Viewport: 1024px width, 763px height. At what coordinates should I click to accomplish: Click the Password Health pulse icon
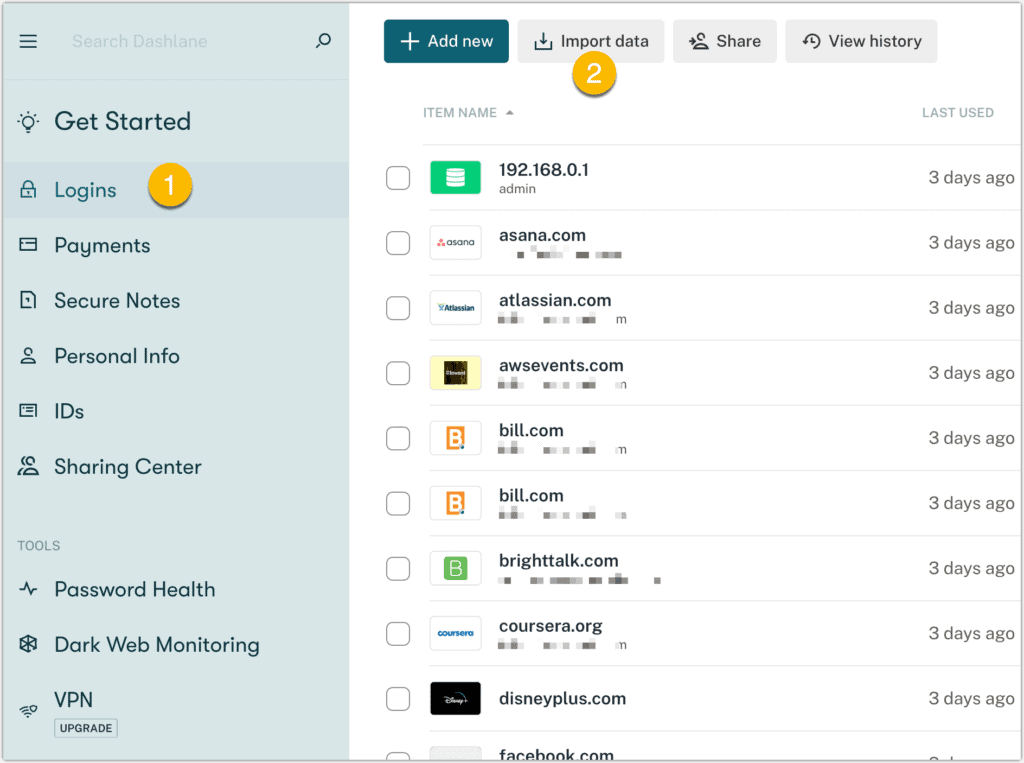tap(28, 589)
